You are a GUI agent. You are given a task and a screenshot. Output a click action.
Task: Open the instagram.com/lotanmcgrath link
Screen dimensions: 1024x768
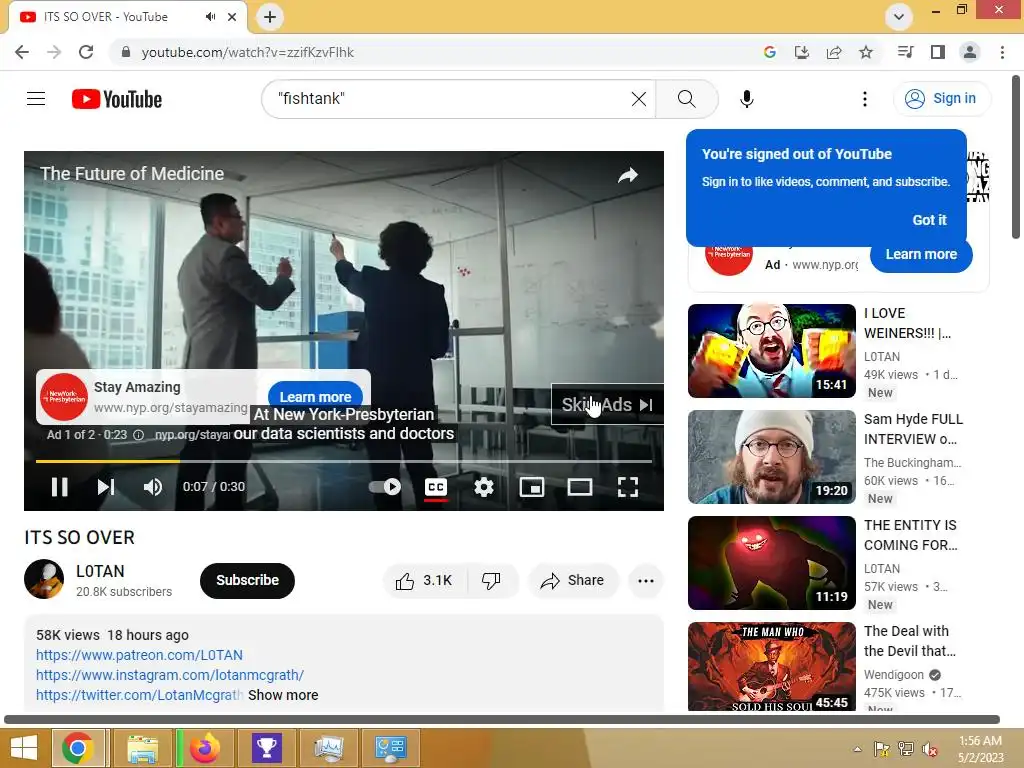tap(170, 675)
